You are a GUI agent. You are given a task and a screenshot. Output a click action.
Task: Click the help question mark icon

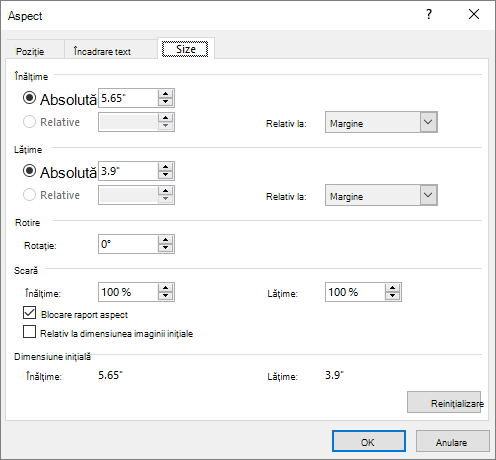429,14
